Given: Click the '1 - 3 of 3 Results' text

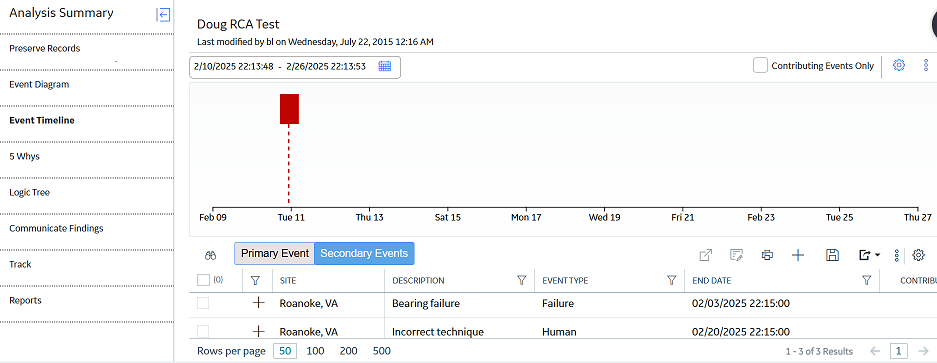Looking at the screenshot, I should click(819, 352).
